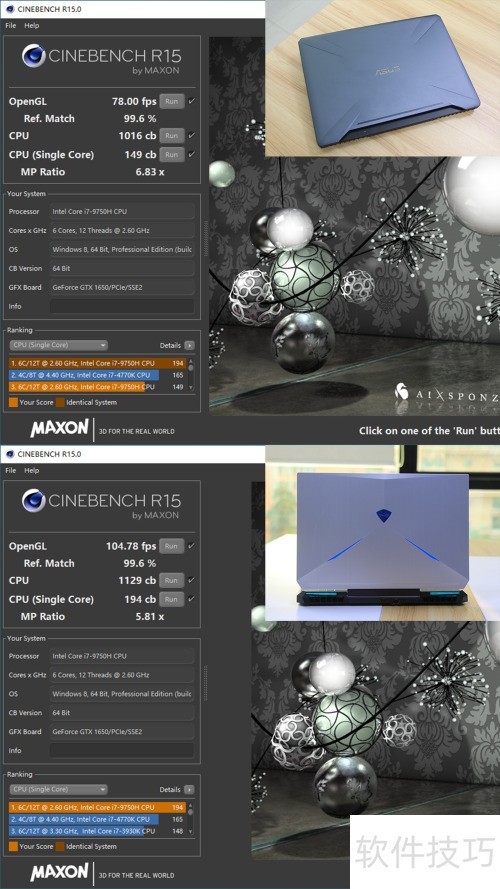Run CPU test showing 1016 cb
The width and height of the screenshot is (500, 889).
click(172, 136)
